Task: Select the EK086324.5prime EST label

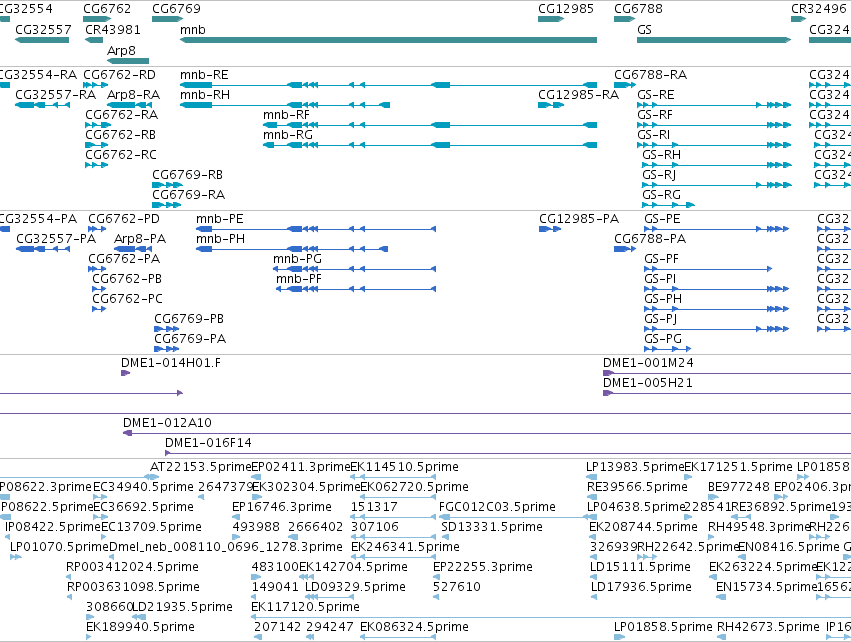Action: 415,627
